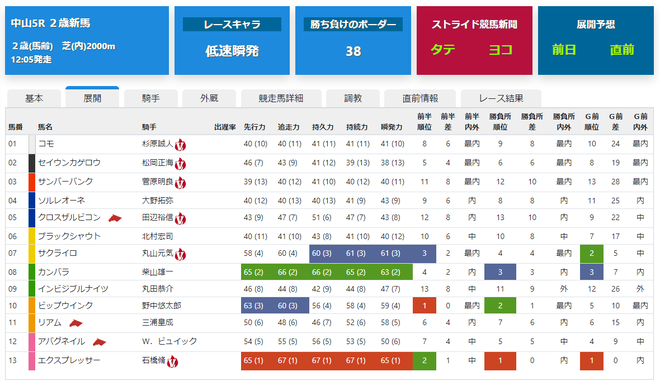Sort by the 出遅率 column header
The height and width of the screenshot is (386, 660).
point(225,127)
